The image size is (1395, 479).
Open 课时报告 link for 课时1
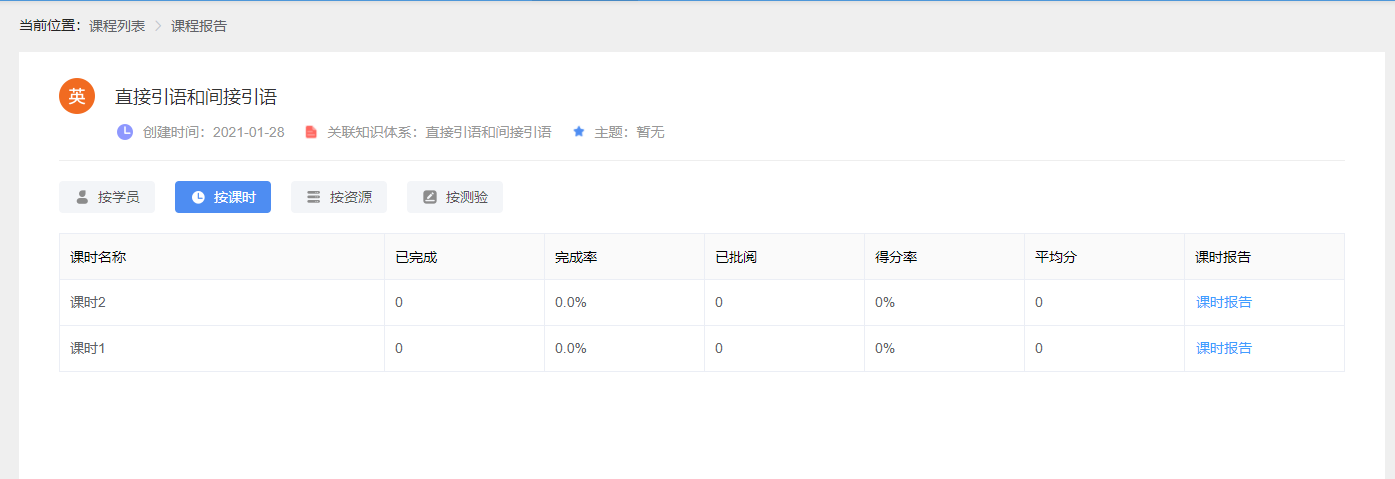pos(1223,348)
